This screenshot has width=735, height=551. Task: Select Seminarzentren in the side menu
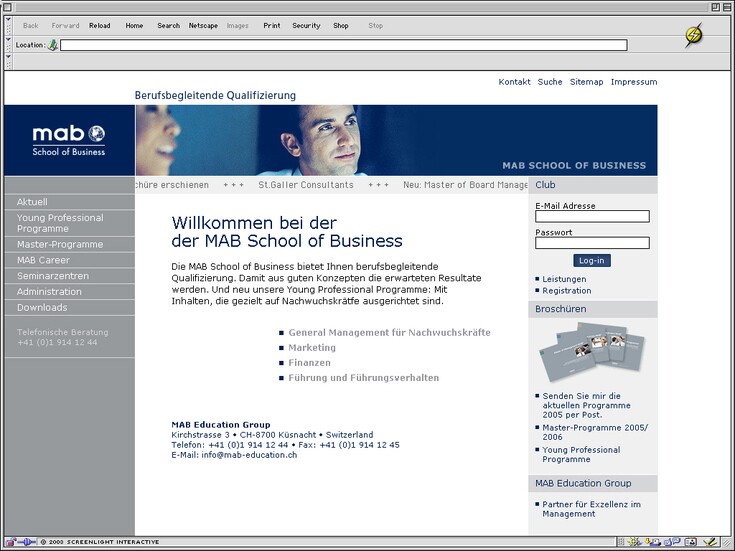click(x=69, y=276)
